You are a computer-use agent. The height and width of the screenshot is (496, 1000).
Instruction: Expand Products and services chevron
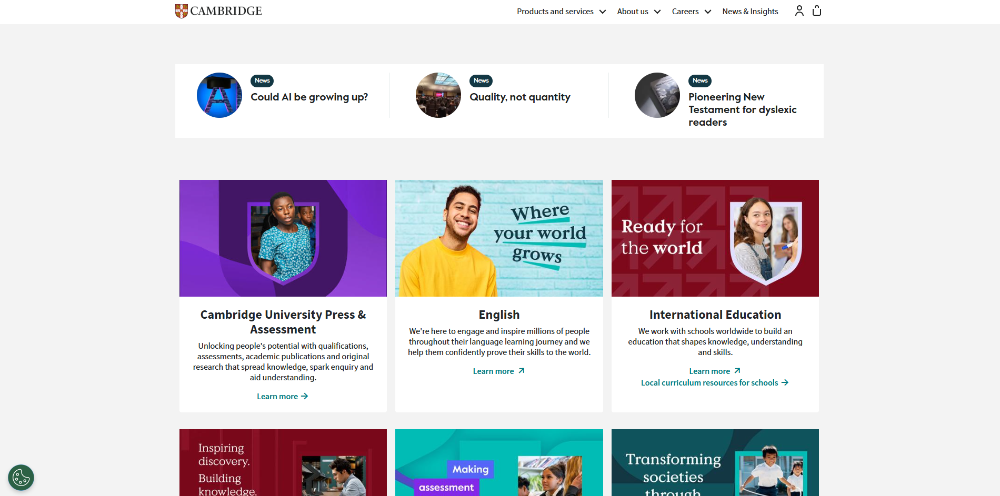tap(603, 11)
